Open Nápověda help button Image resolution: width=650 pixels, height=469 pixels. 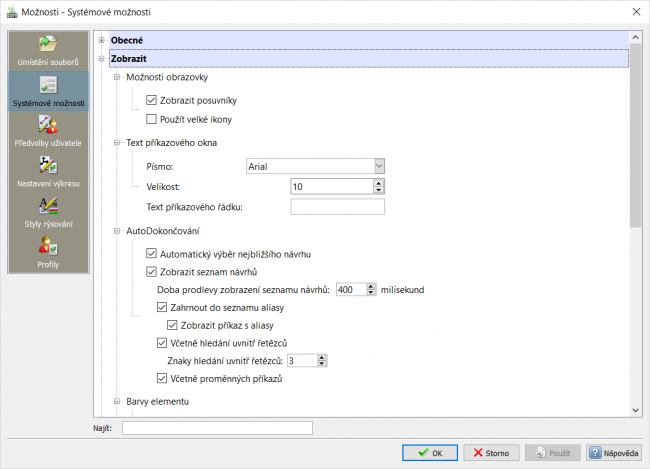coord(614,453)
